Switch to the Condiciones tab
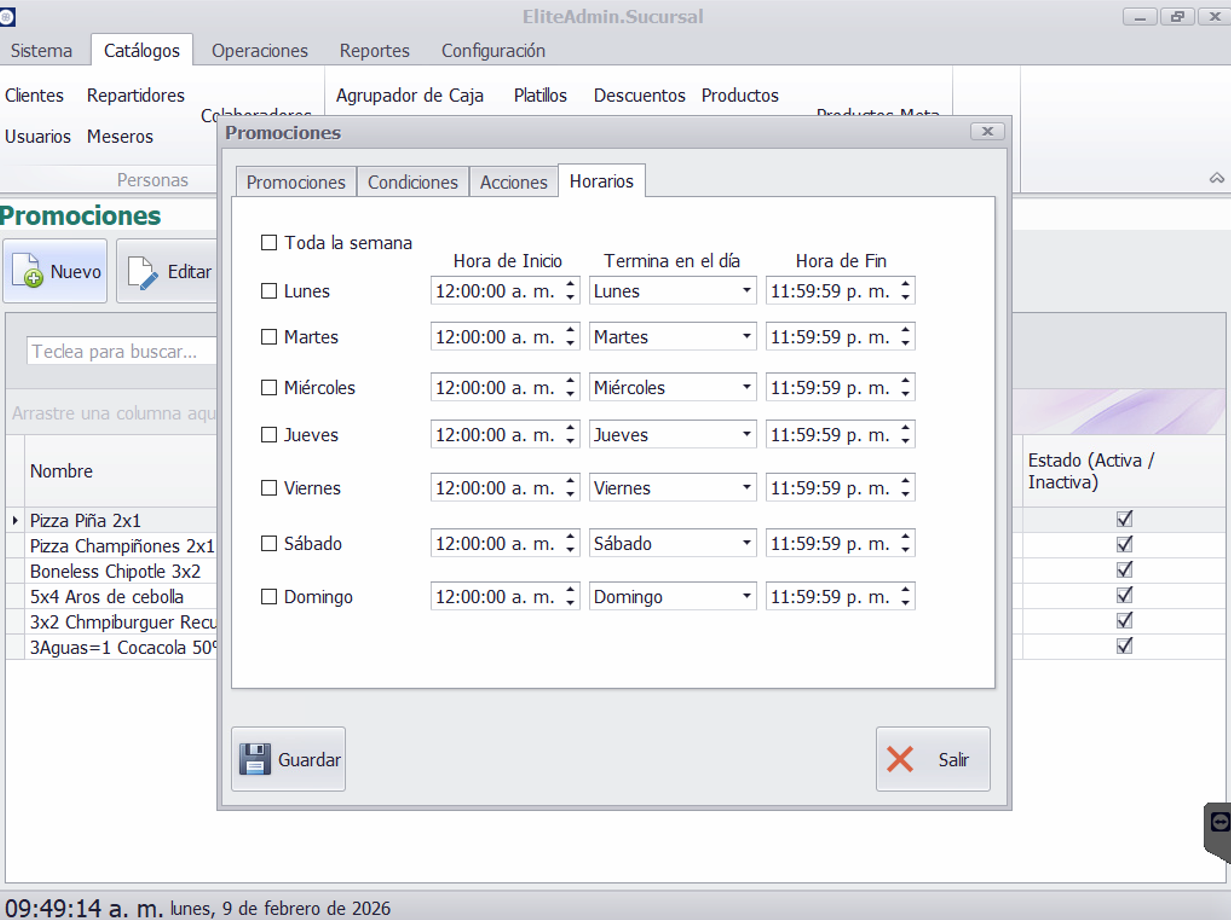Image resolution: width=1231 pixels, height=920 pixels. pyautogui.click(x=412, y=182)
